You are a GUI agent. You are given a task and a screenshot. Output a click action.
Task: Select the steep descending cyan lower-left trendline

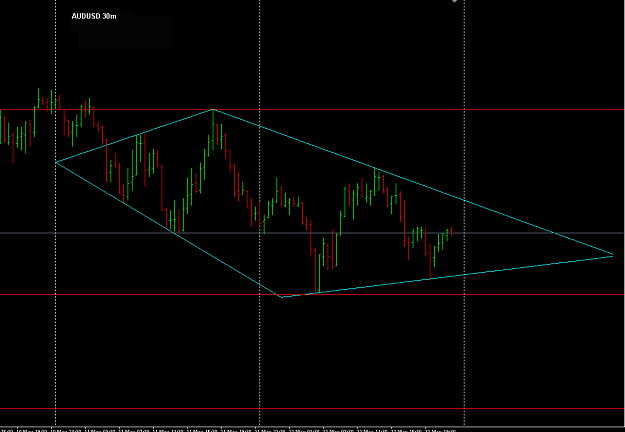169,230
